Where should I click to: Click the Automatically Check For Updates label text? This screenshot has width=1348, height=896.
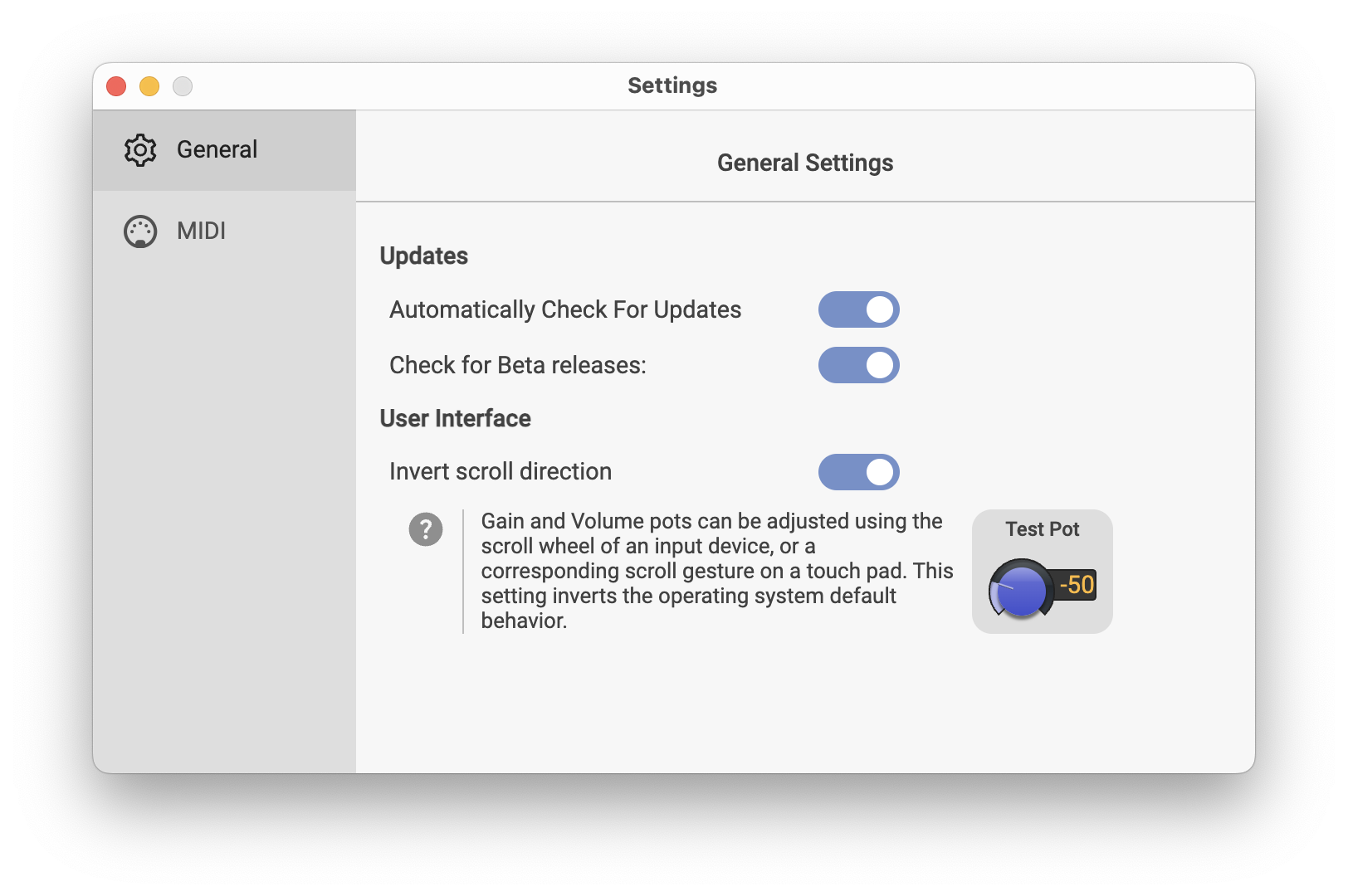[565, 310]
